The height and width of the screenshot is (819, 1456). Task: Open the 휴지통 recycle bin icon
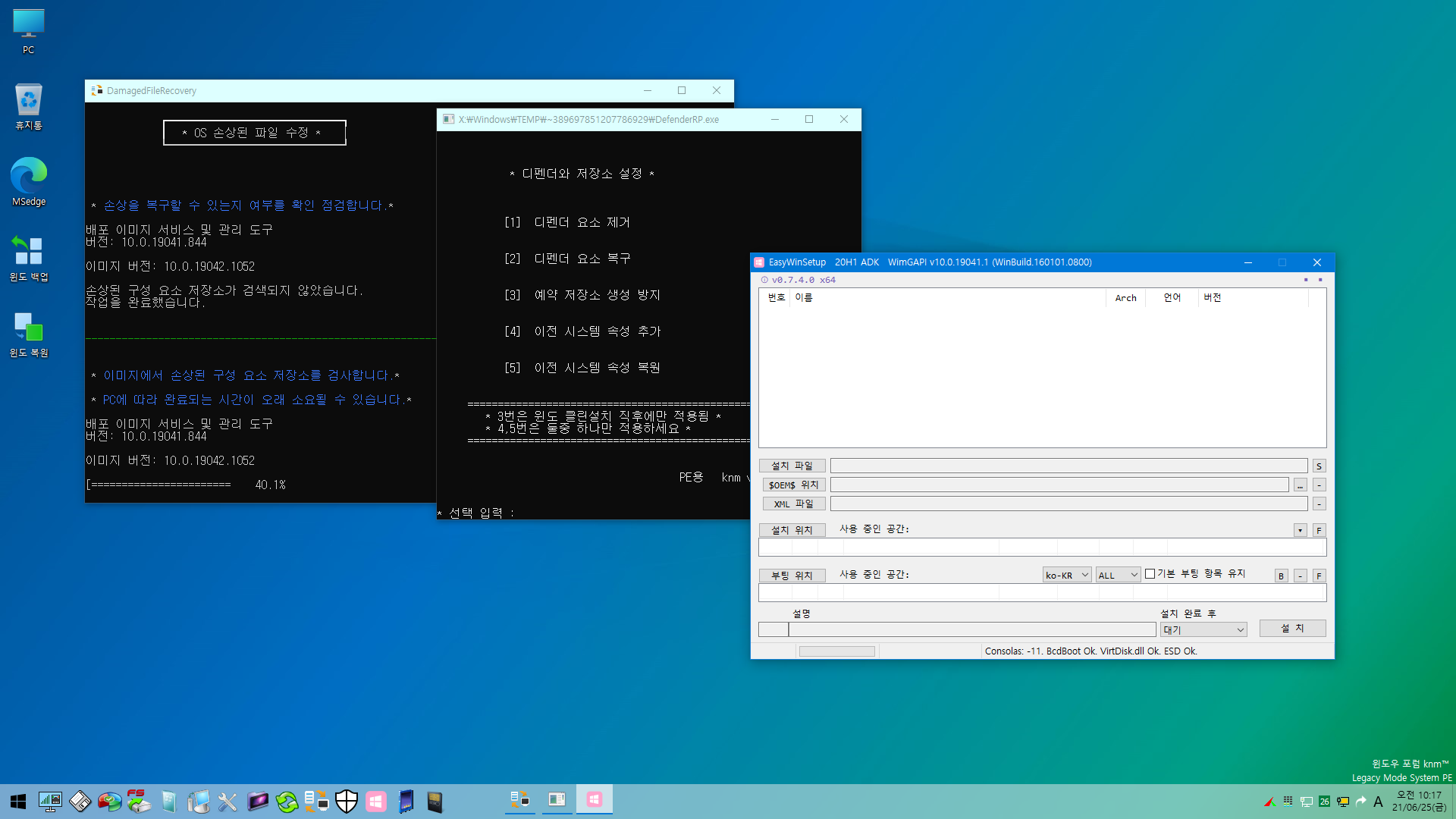pos(28,107)
